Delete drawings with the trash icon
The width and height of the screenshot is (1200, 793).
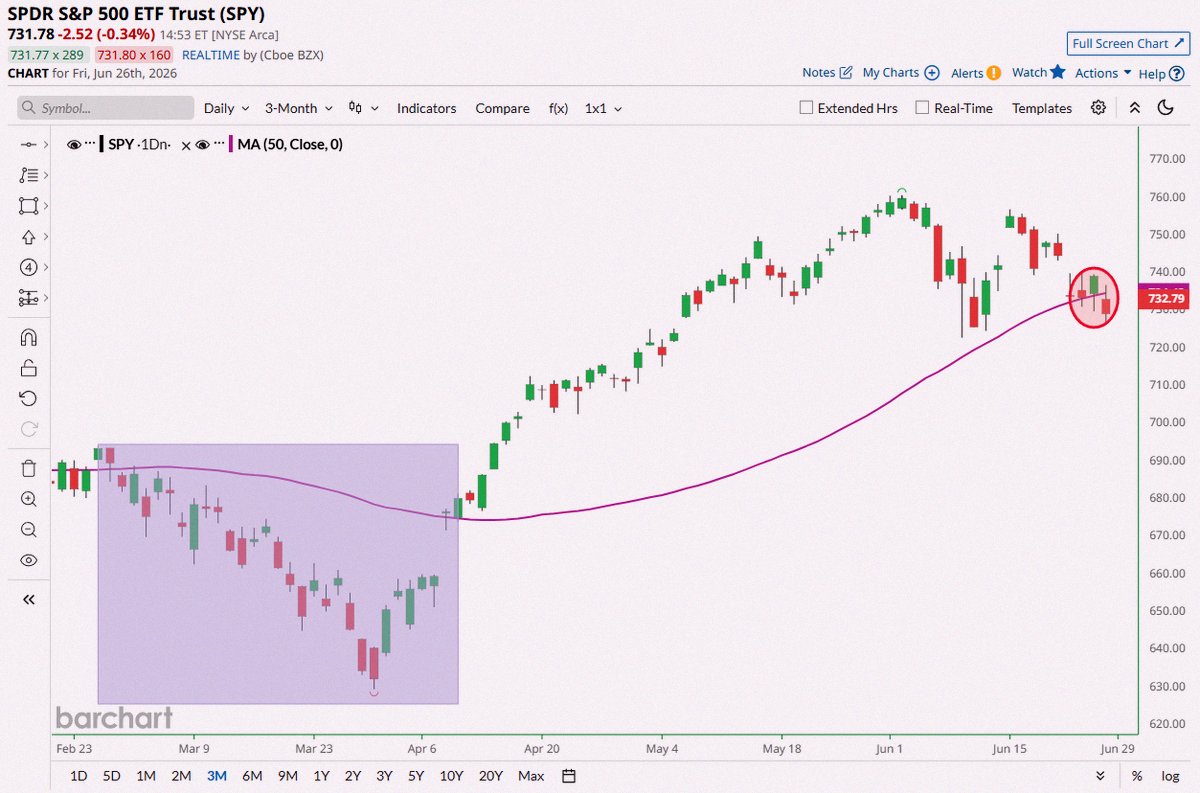point(28,468)
